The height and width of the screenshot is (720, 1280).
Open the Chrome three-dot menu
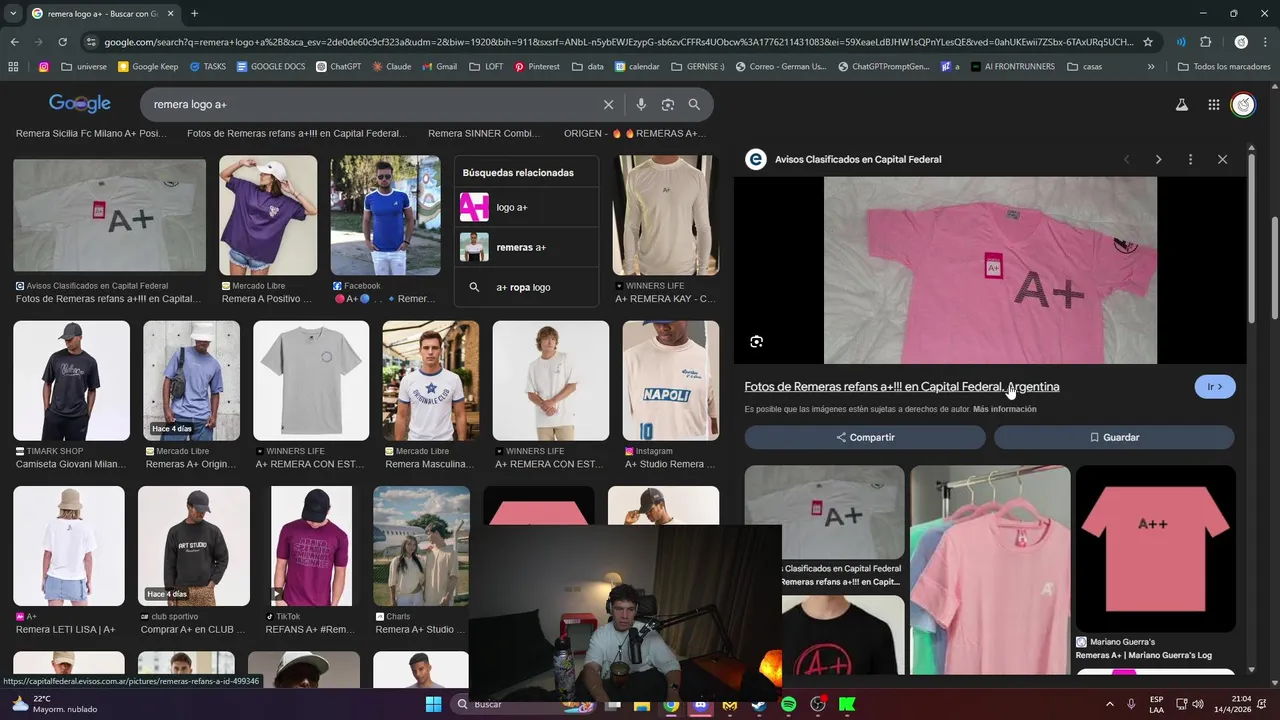[1266, 42]
